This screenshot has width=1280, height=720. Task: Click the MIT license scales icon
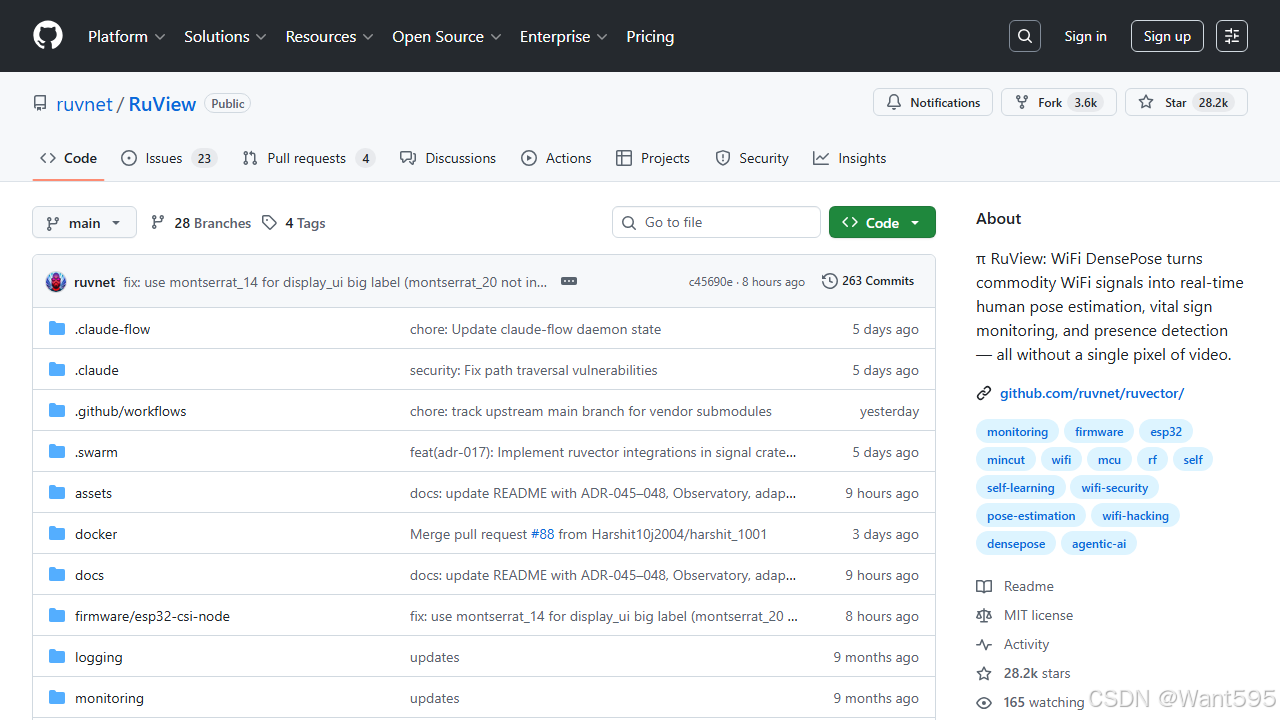(984, 616)
